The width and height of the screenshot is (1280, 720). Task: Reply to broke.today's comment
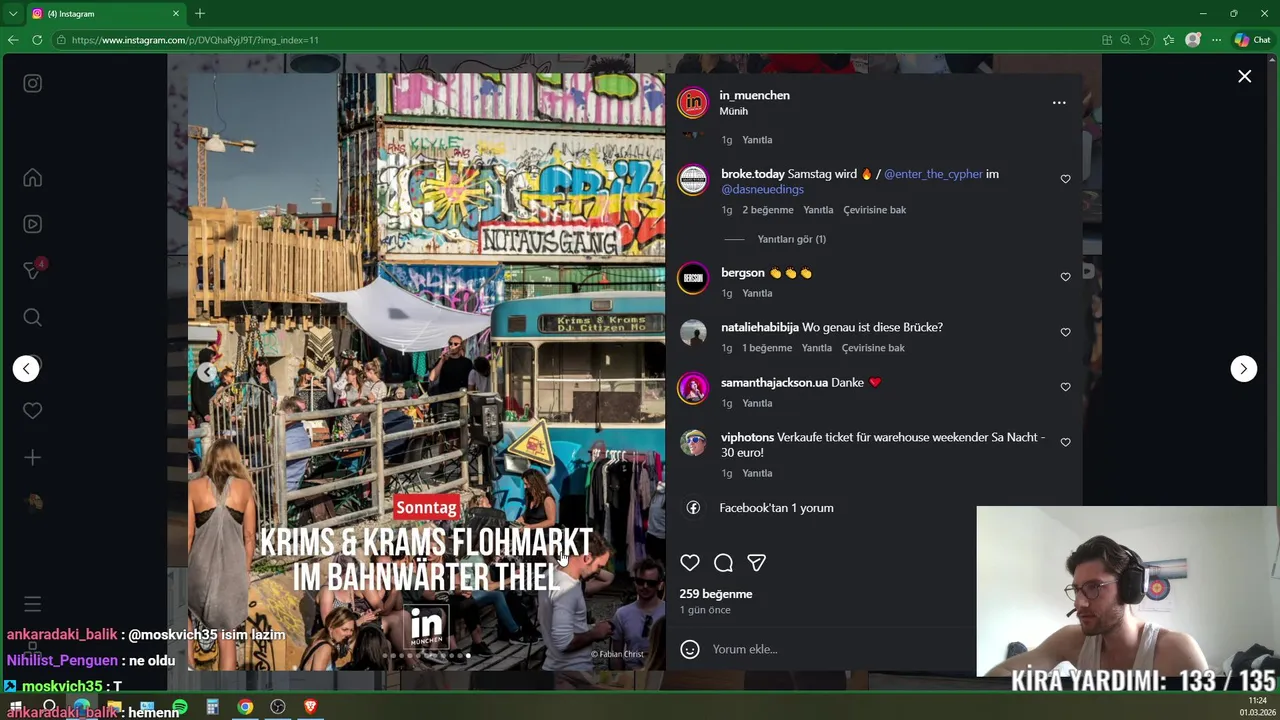[x=818, y=210]
